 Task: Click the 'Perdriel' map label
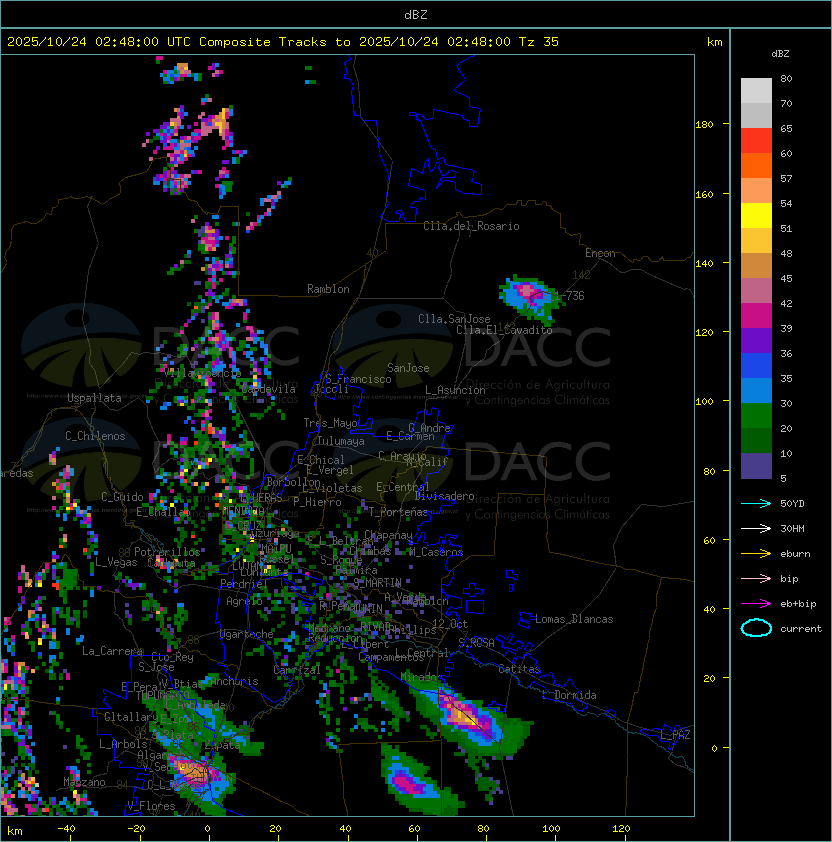tap(244, 584)
